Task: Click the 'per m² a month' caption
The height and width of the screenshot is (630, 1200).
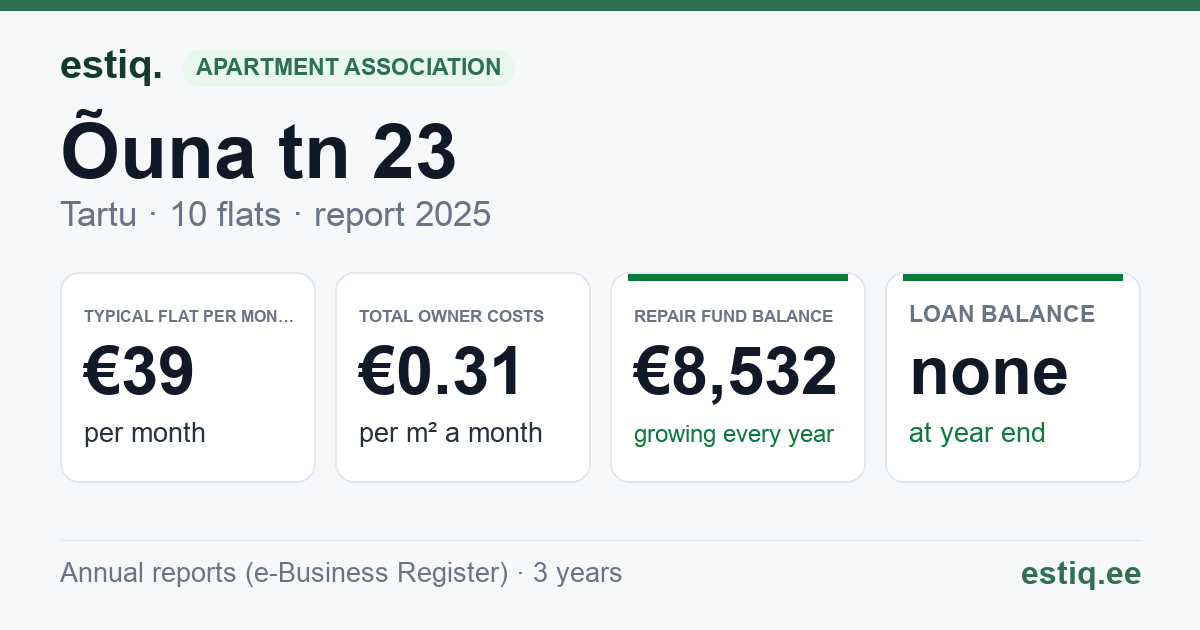Action: tap(451, 433)
